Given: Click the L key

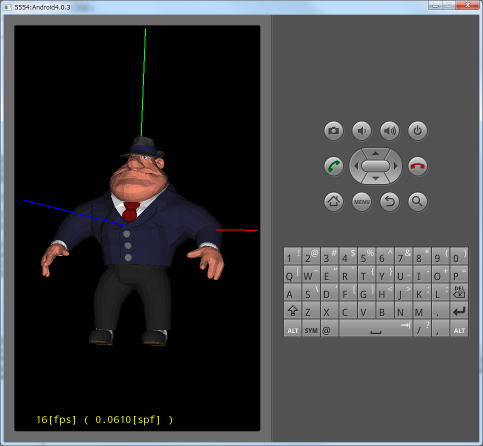Looking at the screenshot, I should coord(440,292).
